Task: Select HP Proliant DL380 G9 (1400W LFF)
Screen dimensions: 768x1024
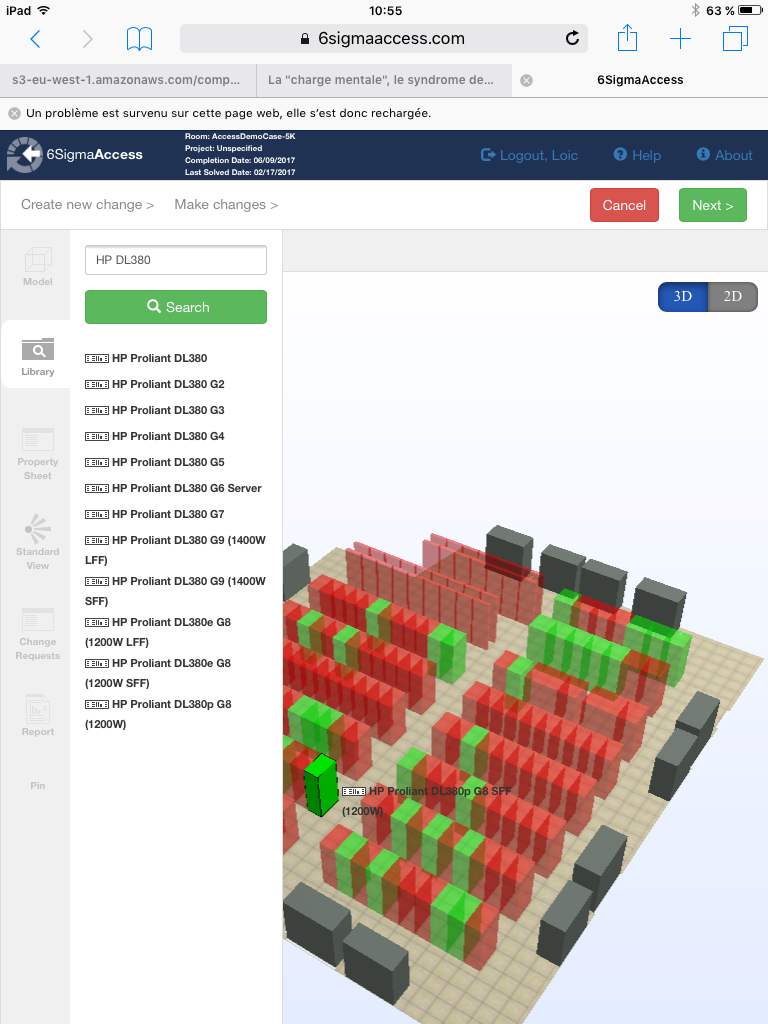Action: pos(176,550)
